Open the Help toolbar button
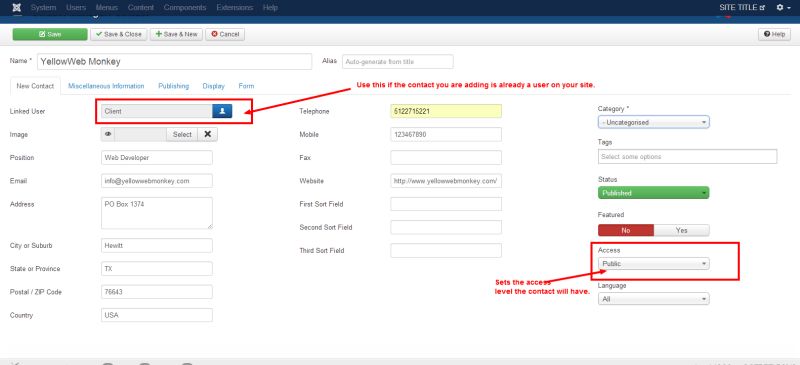This screenshot has height=365, width=800. coord(774,34)
